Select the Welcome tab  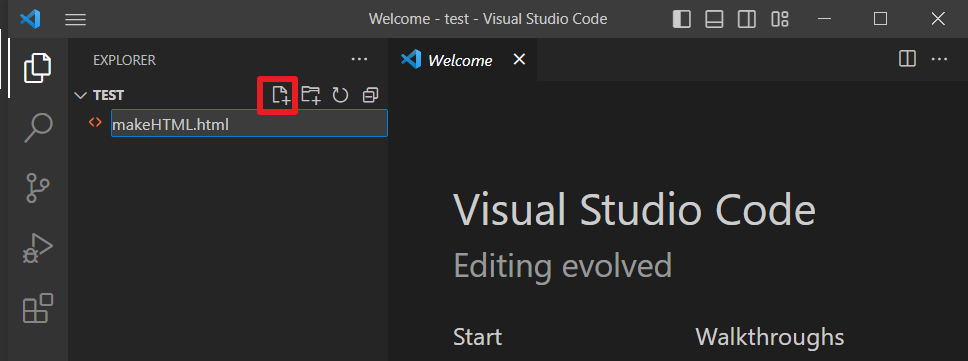pos(460,60)
